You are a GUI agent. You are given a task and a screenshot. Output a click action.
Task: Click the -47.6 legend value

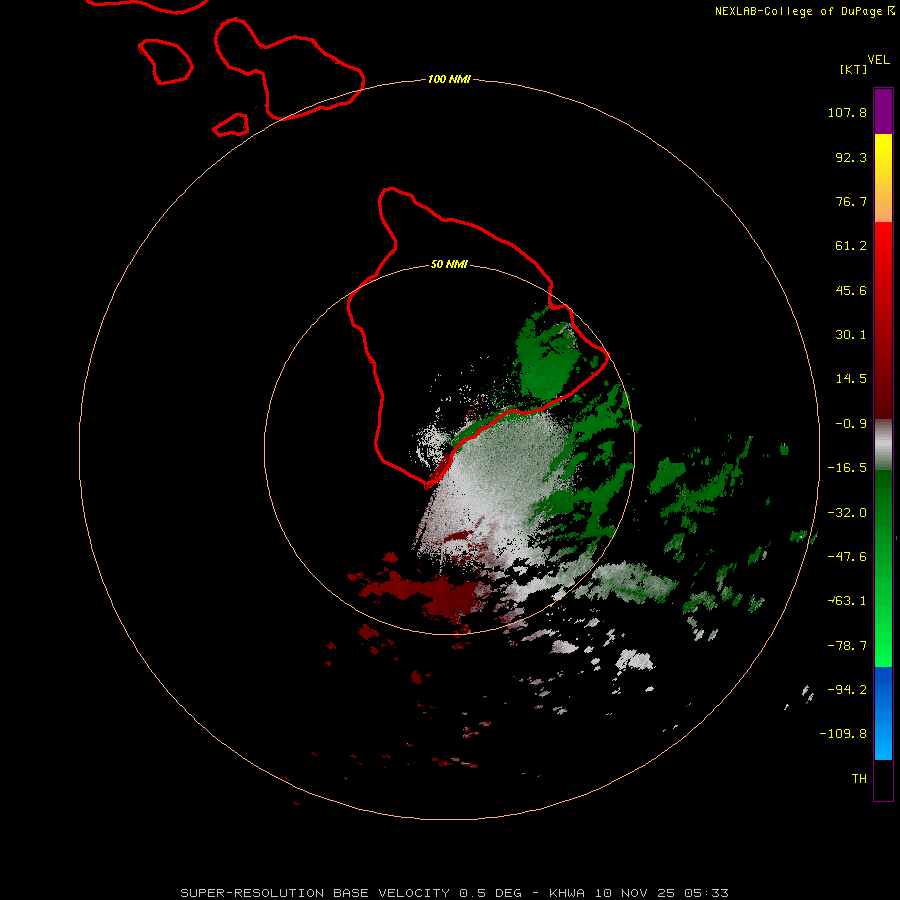[x=847, y=557]
